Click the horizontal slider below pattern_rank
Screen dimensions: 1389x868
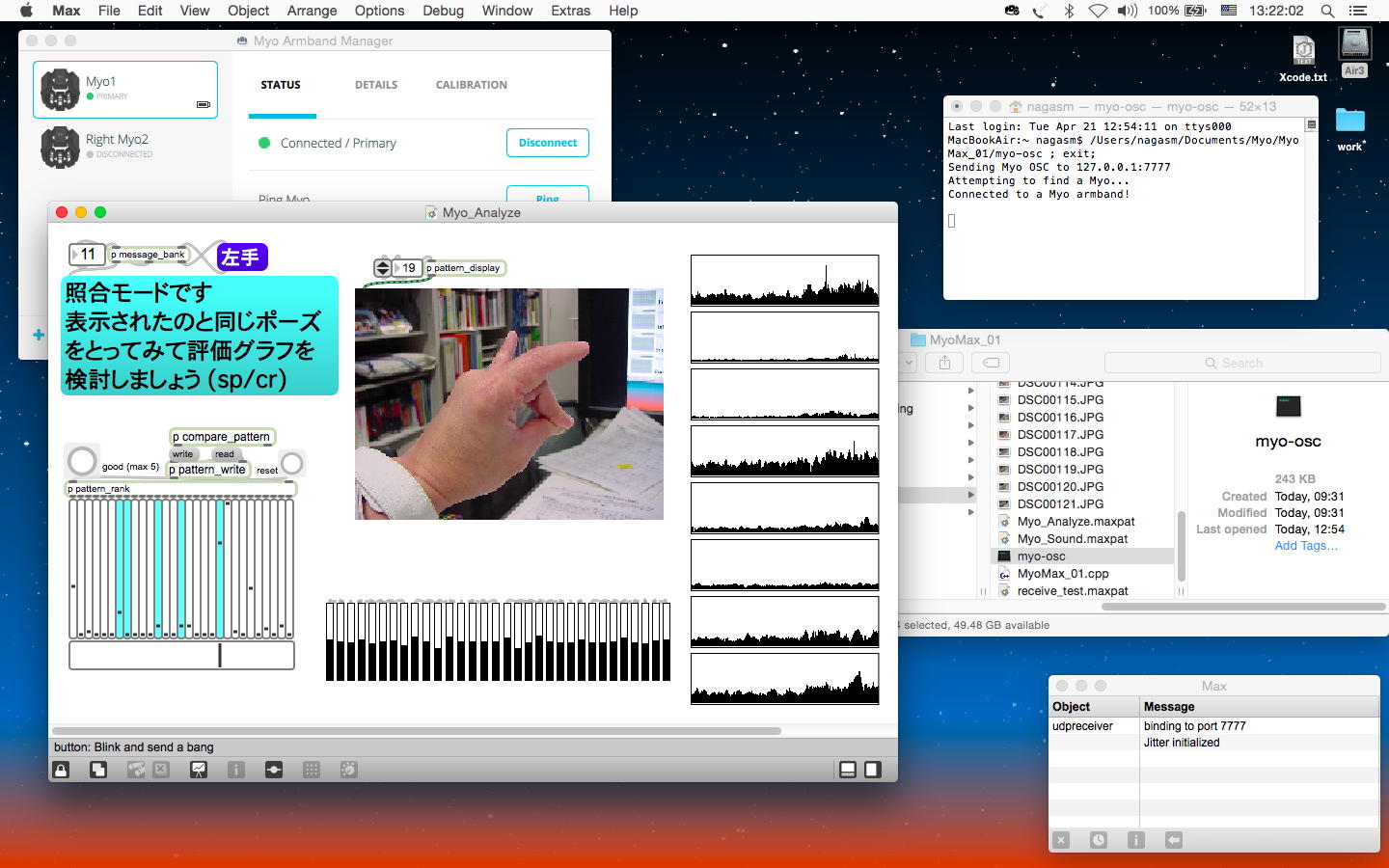click(181, 656)
